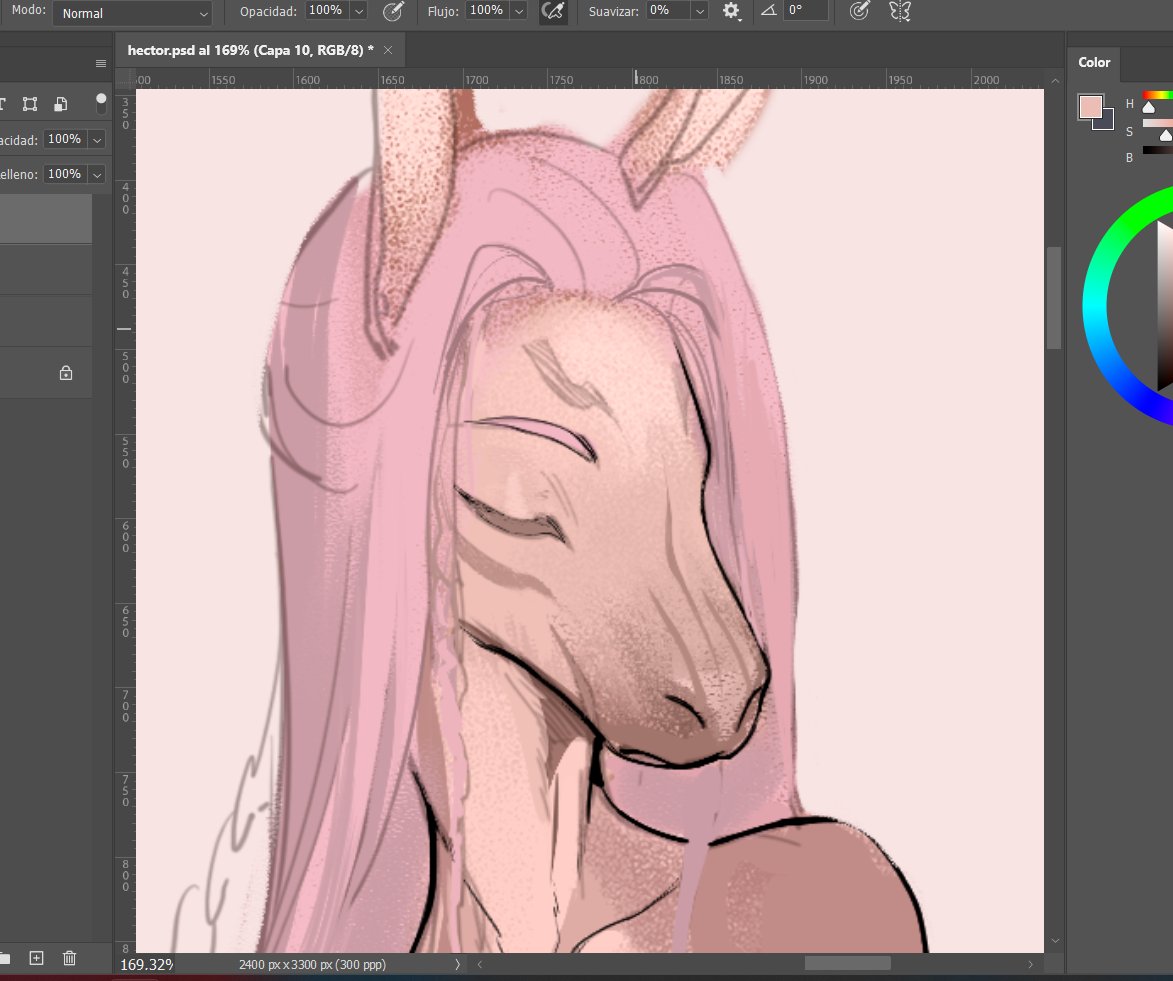Click the zoom percentage 169.32% field

[147, 965]
